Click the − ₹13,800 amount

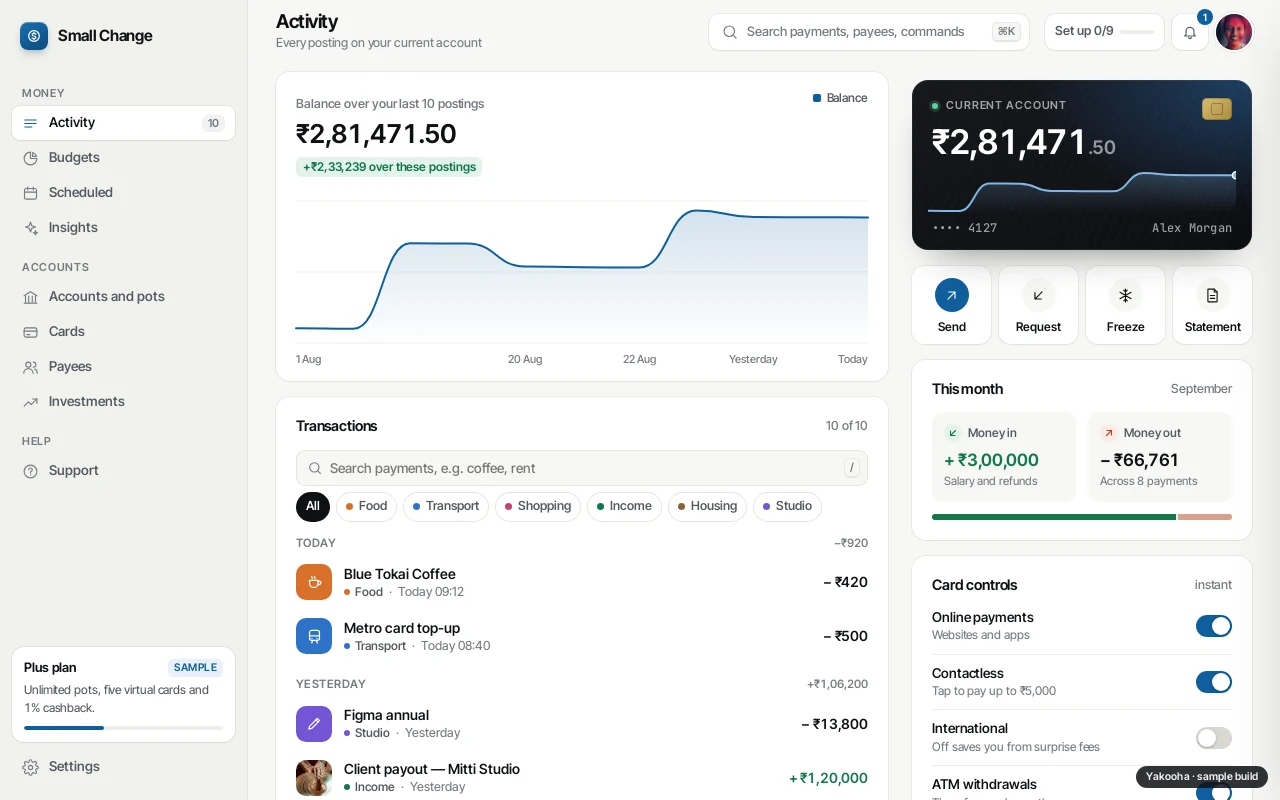[834, 724]
